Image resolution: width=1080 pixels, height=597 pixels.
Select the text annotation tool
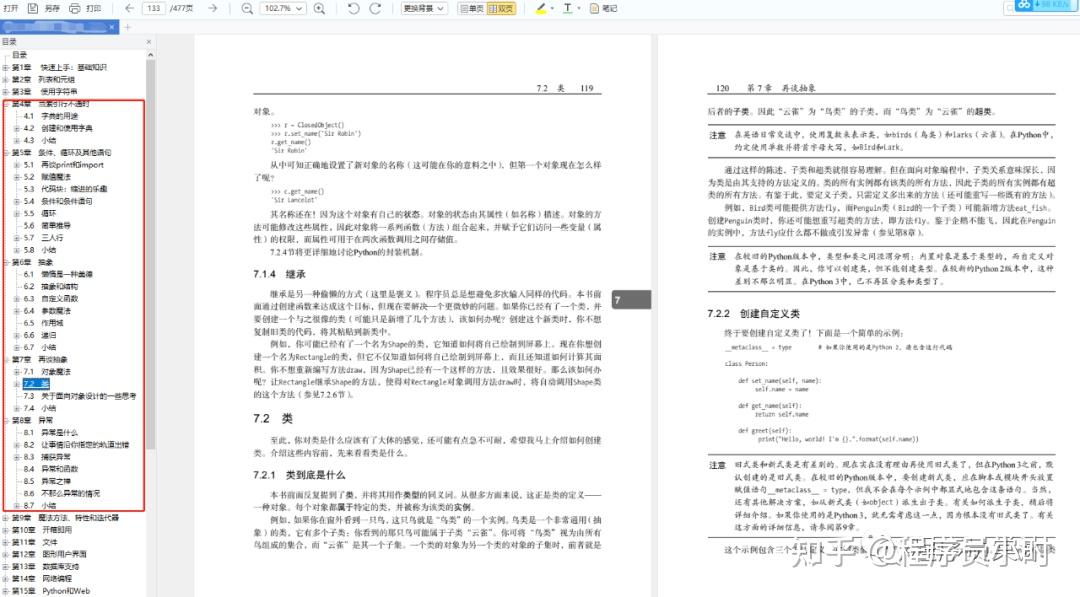pyautogui.click(x=567, y=8)
